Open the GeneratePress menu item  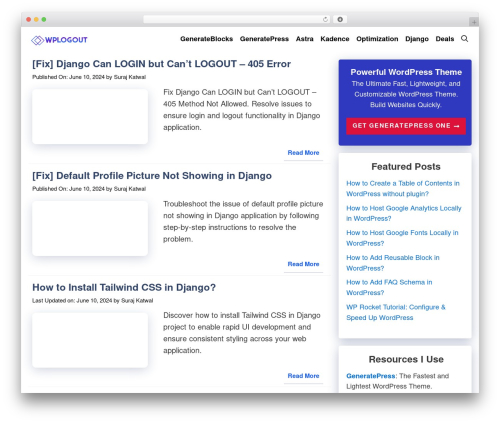tap(264, 39)
